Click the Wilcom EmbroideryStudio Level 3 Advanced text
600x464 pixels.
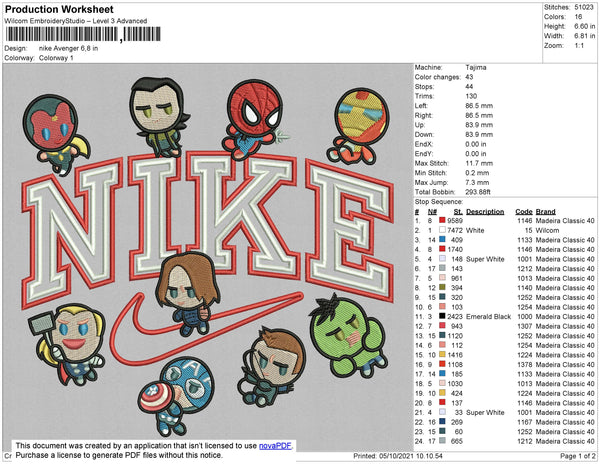[76, 21]
